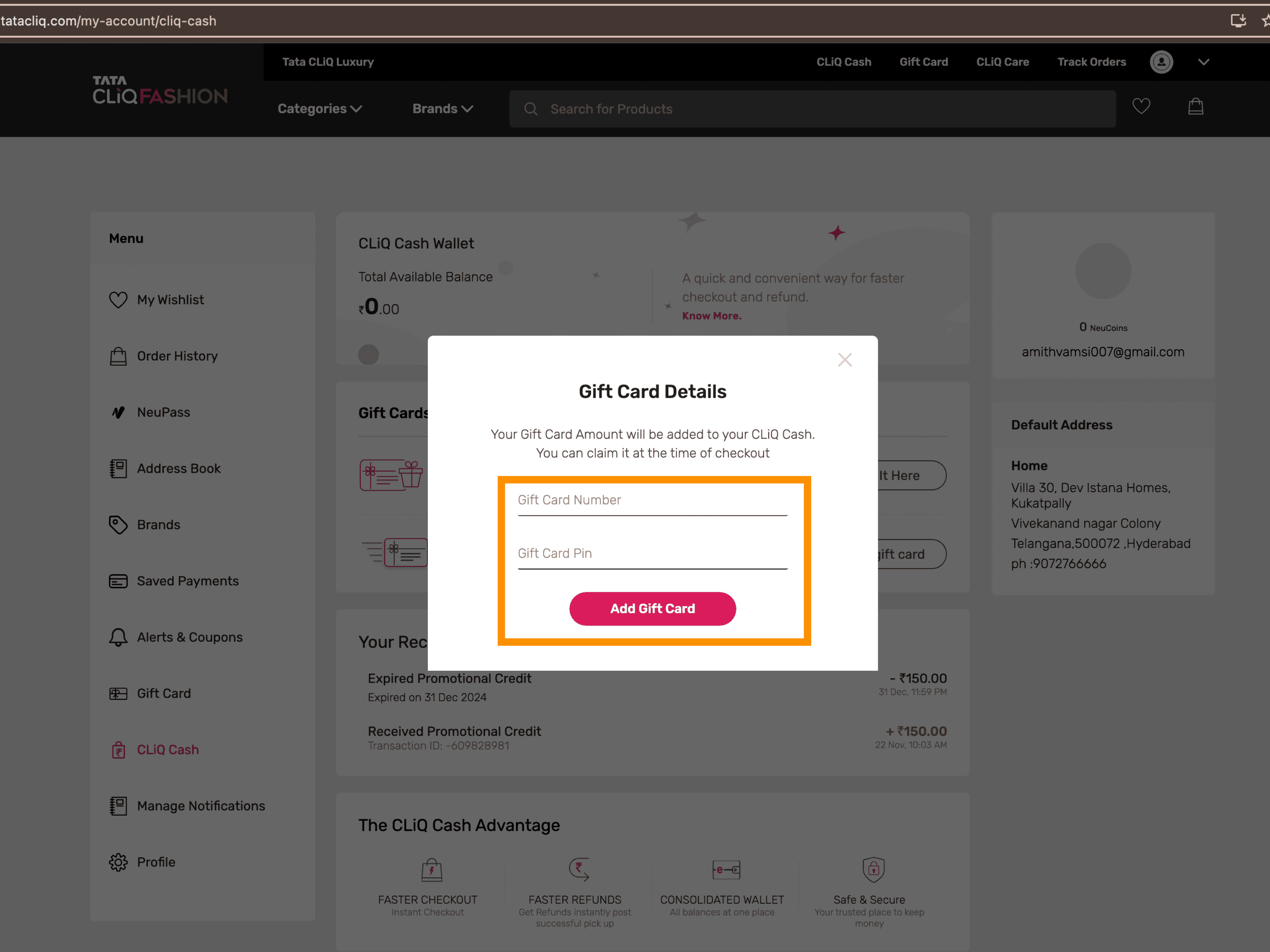This screenshot has height=952, width=1270.
Task: Click the Know More link
Action: pyautogui.click(x=711, y=316)
